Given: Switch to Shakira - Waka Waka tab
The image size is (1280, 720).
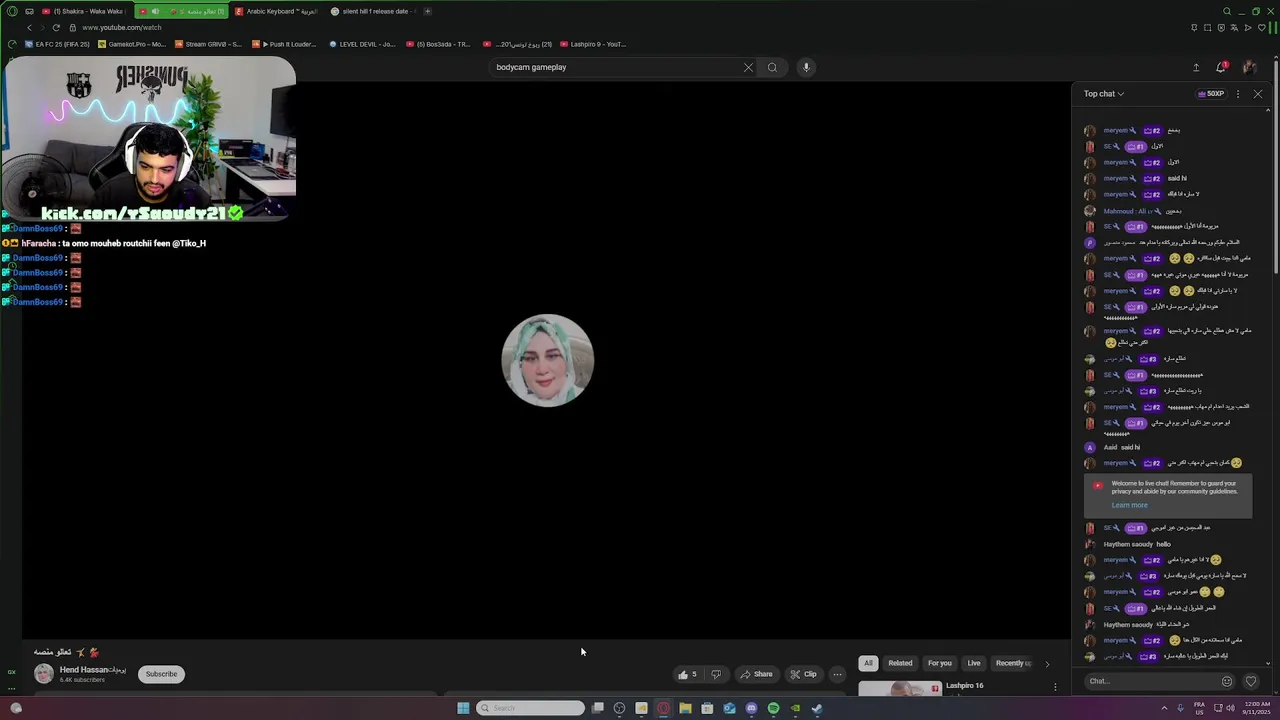Looking at the screenshot, I should [x=85, y=11].
